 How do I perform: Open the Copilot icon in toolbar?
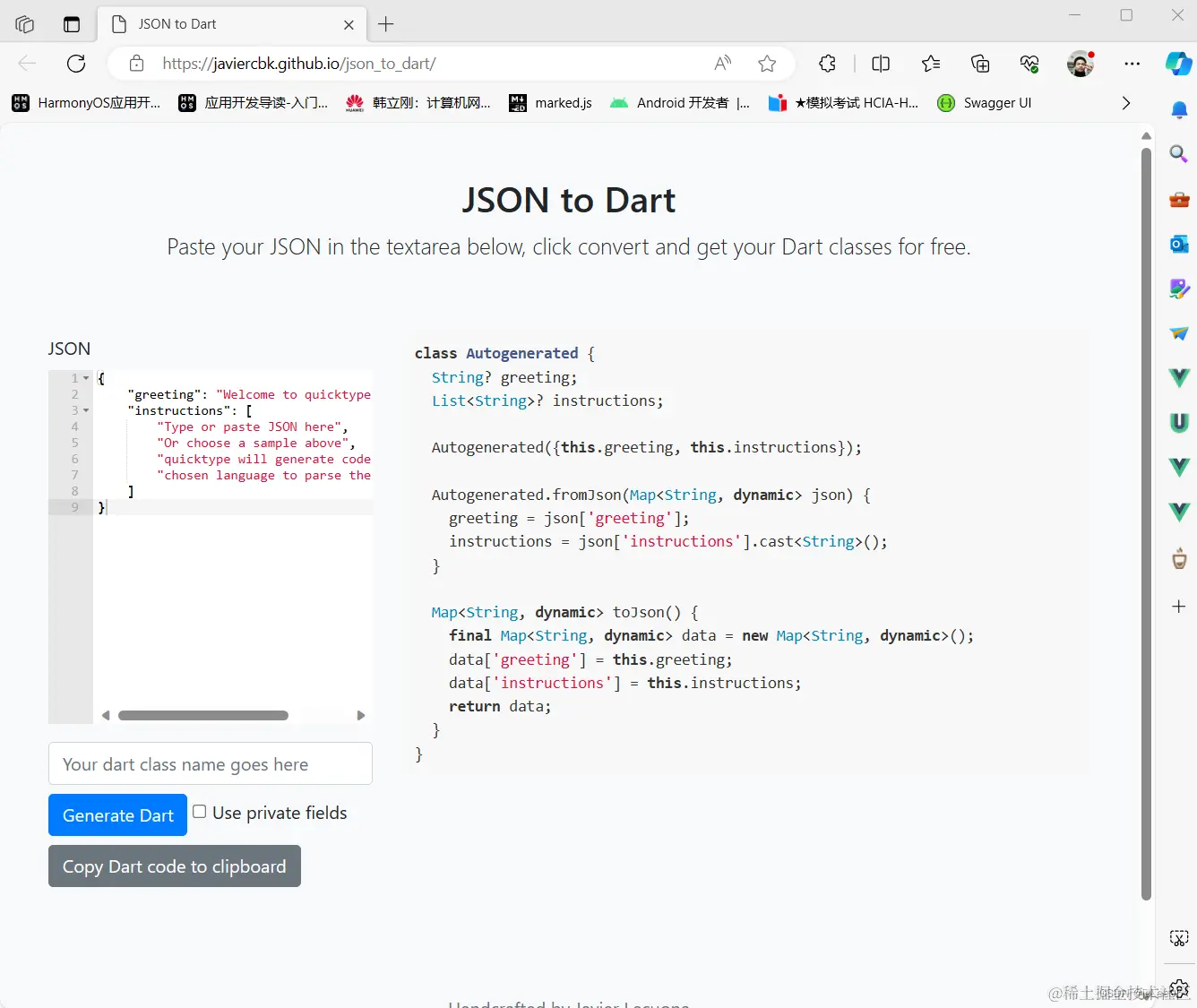(1178, 64)
